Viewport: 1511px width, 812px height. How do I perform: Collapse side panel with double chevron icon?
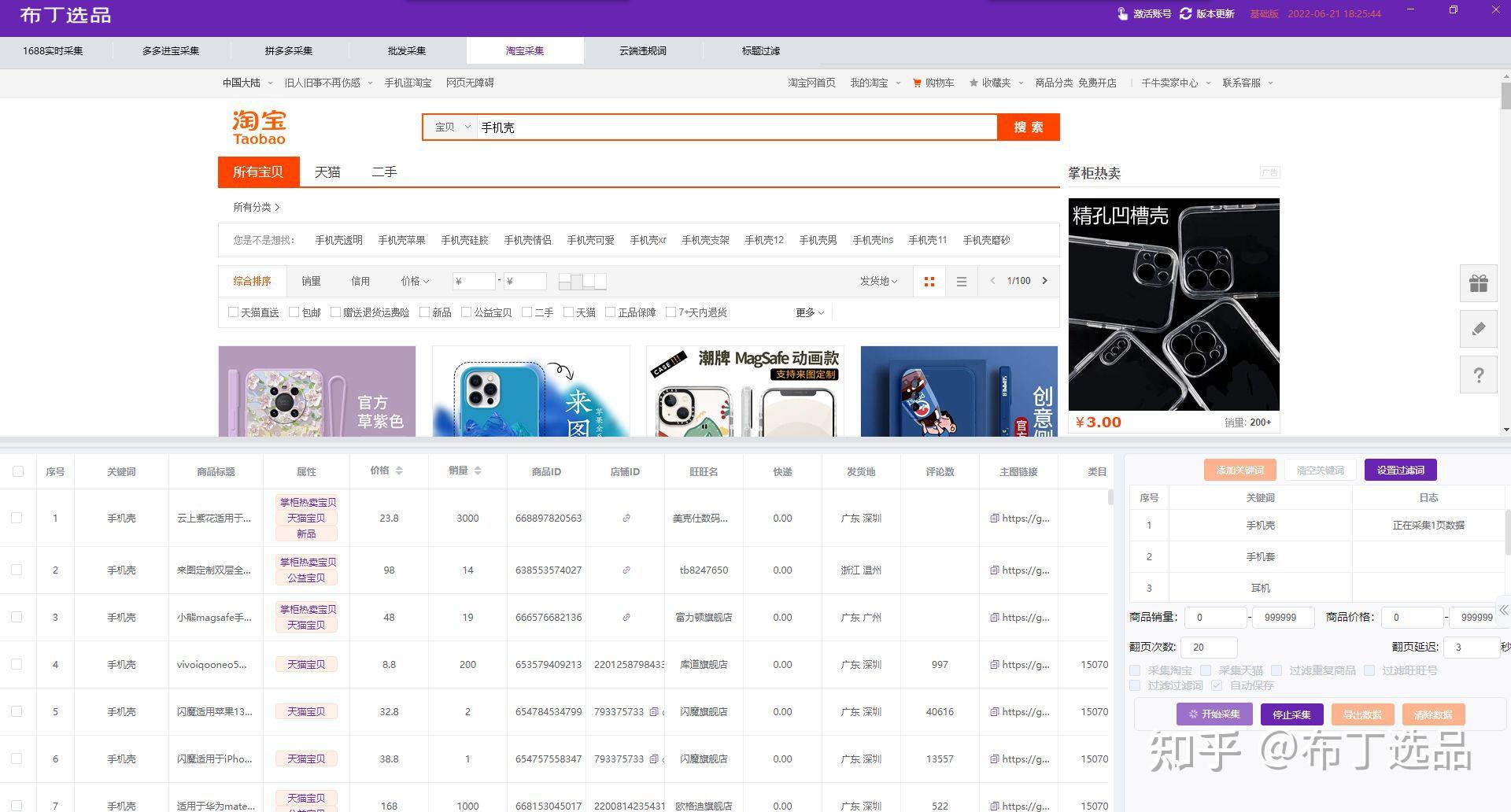pos(1503,610)
